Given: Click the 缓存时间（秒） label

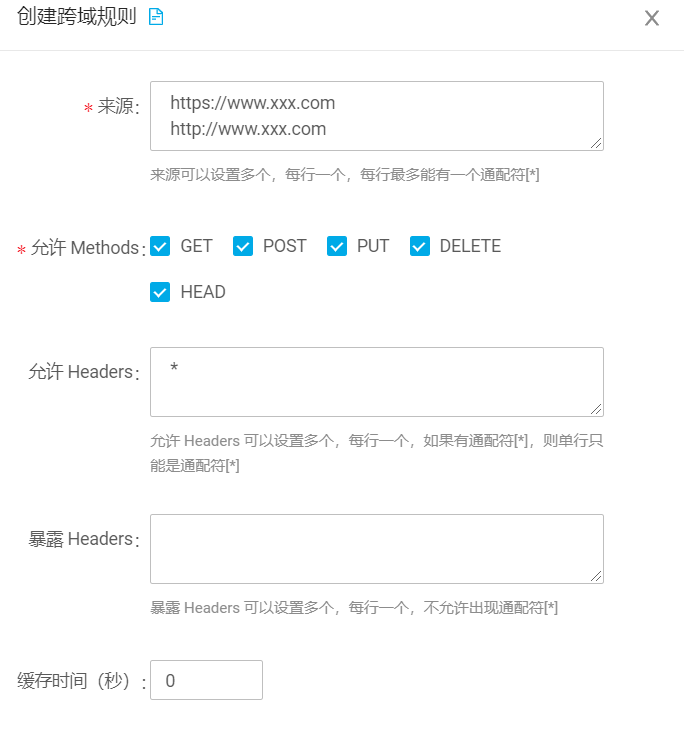Looking at the screenshot, I should pos(76,682).
